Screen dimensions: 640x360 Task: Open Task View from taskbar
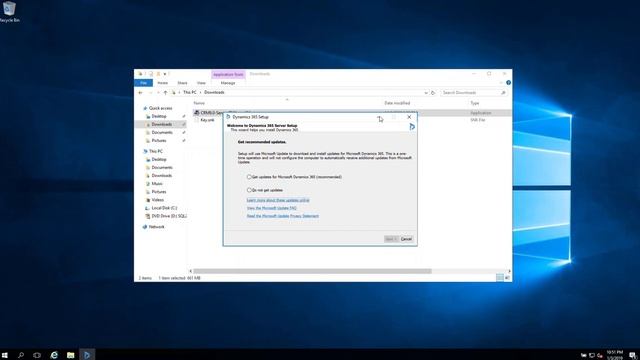(37, 355)
